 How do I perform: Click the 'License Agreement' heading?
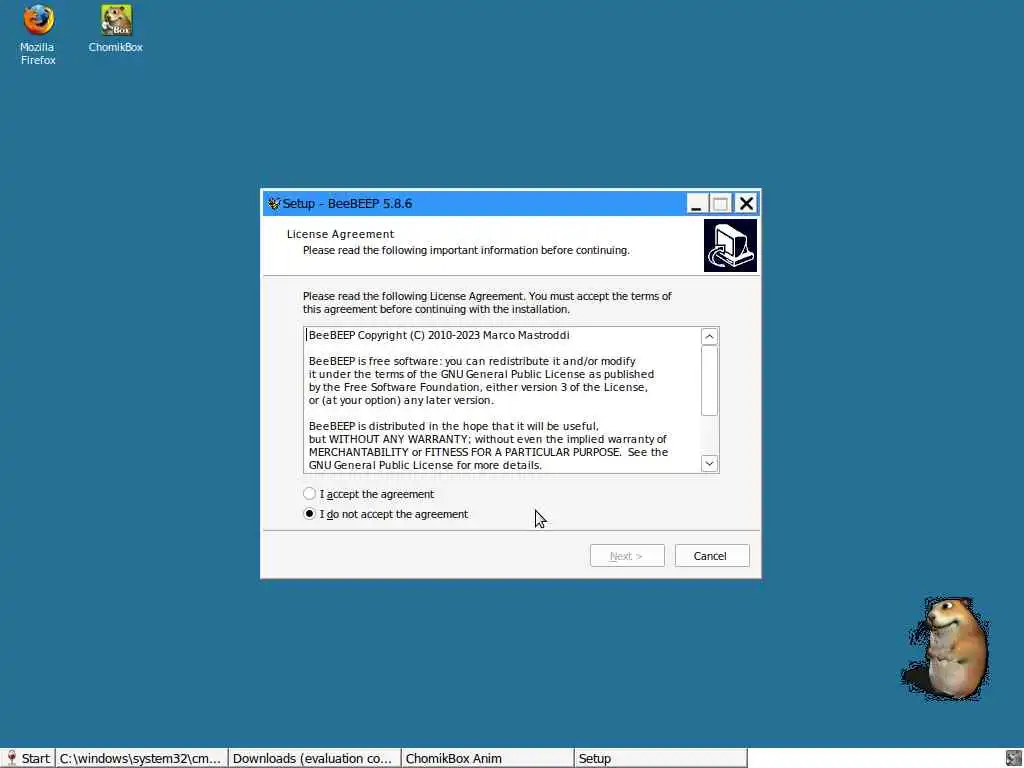click(x=340, y=234)
